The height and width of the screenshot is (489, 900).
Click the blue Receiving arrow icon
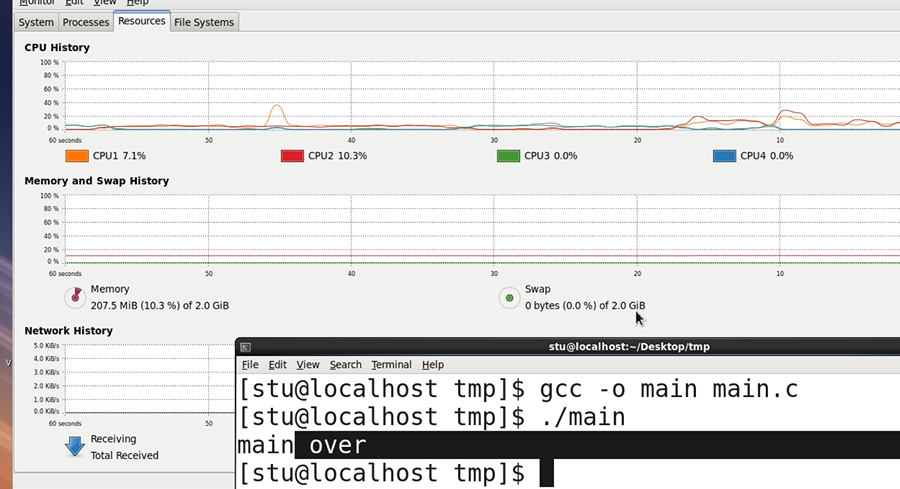tap(75, 446)
